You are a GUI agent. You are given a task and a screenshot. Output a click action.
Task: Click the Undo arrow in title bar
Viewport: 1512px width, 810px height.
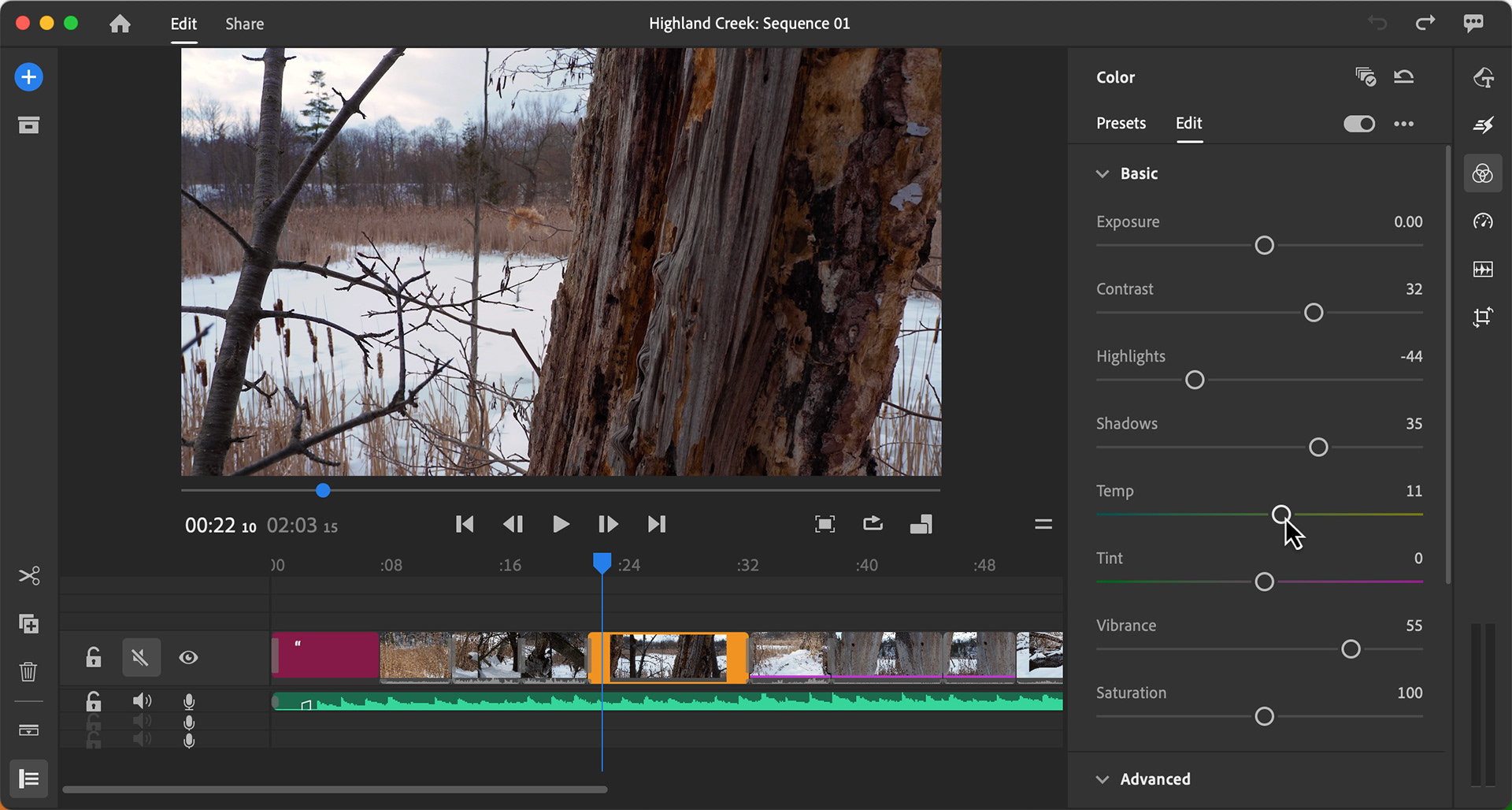tap(1377, 23)
